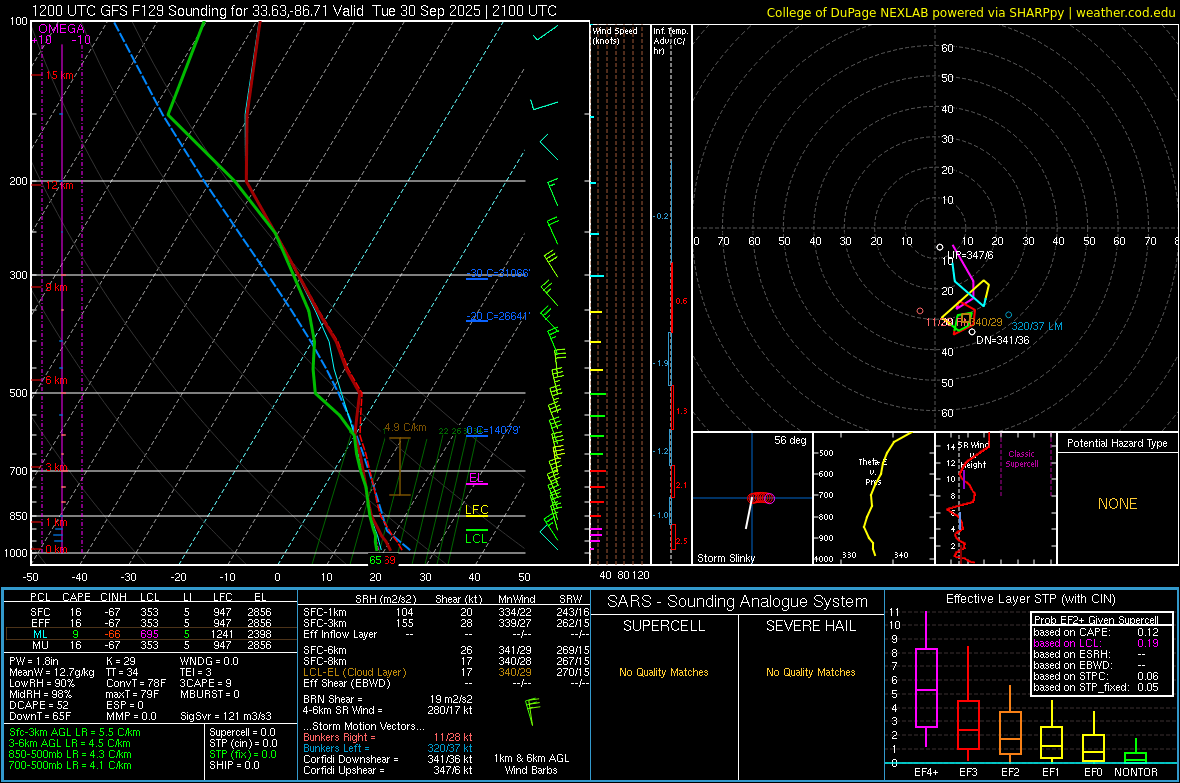
Task: Click the green 1km & 6km wind barb icon
Action: pyautogui.click(x=532, y=711)
